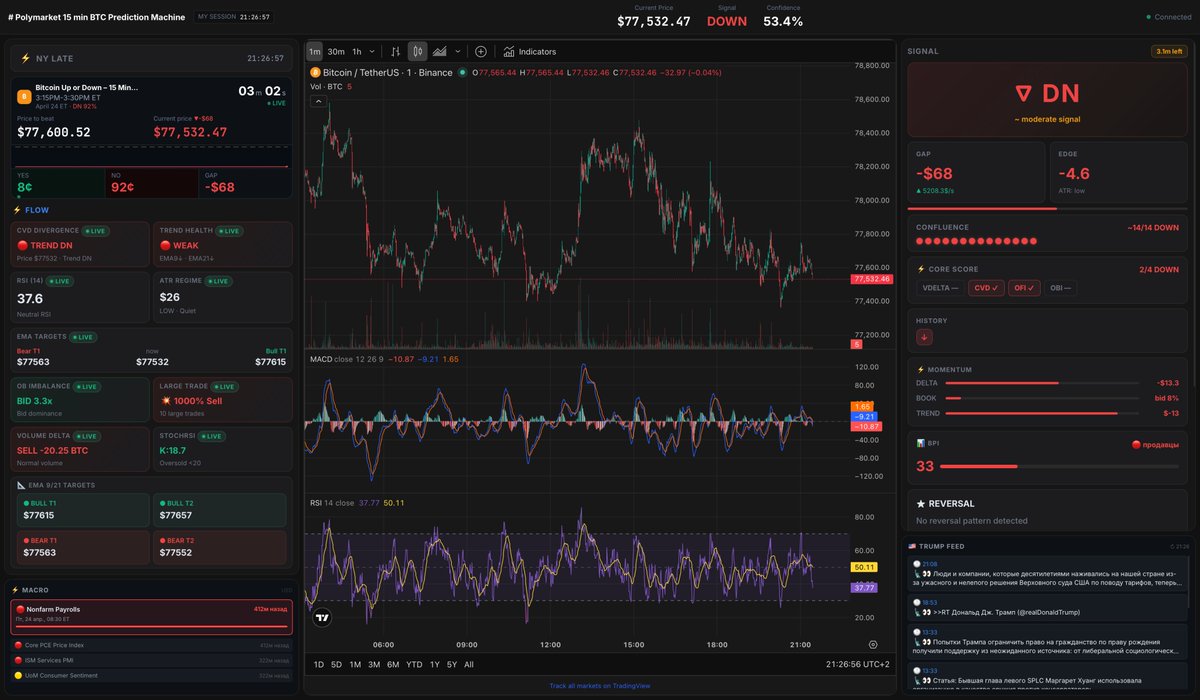This screenshot has height=700, width=1200.
Task: Click the lightning icon beside FLOW
Action: (17, 210)
